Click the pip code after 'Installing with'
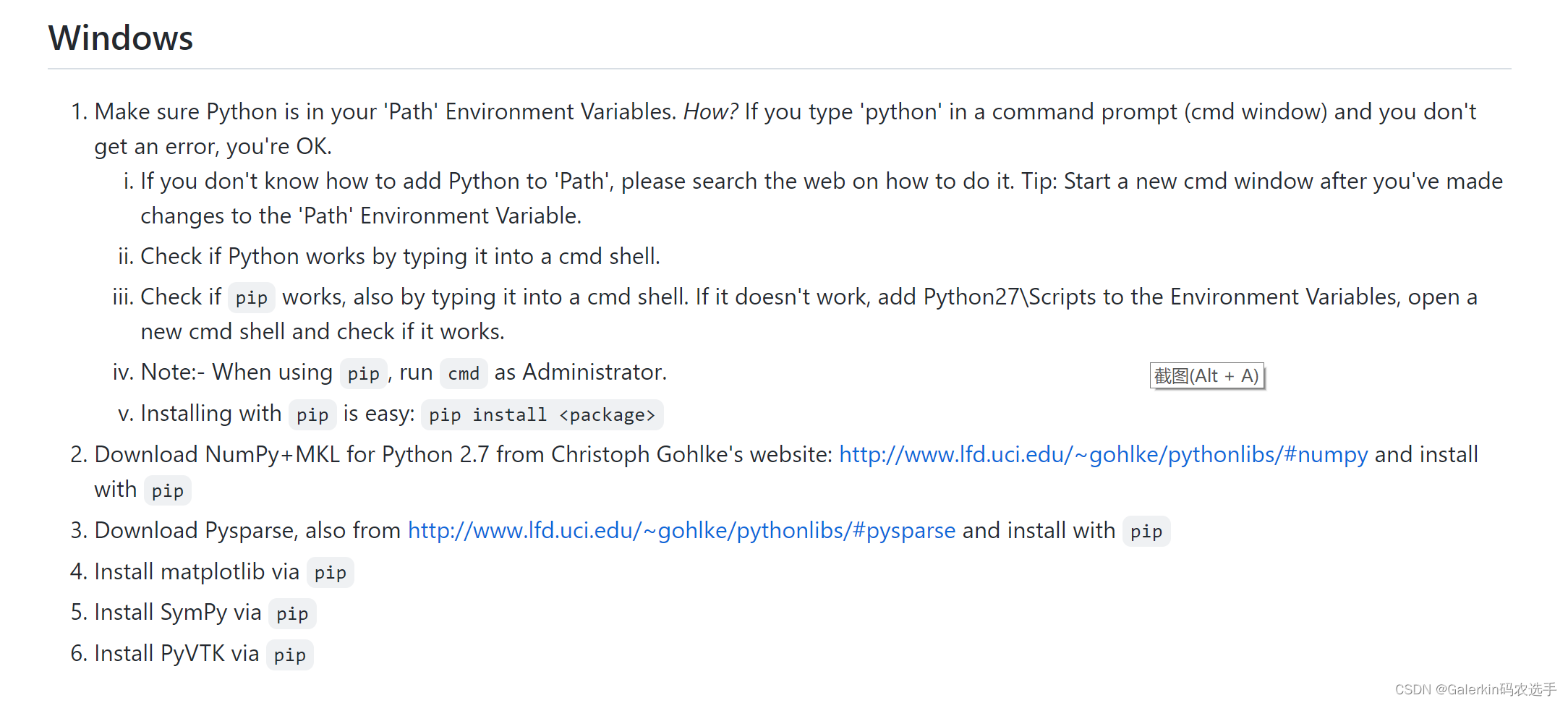Viewport: 1568px width, 703px height. (312, 415)
